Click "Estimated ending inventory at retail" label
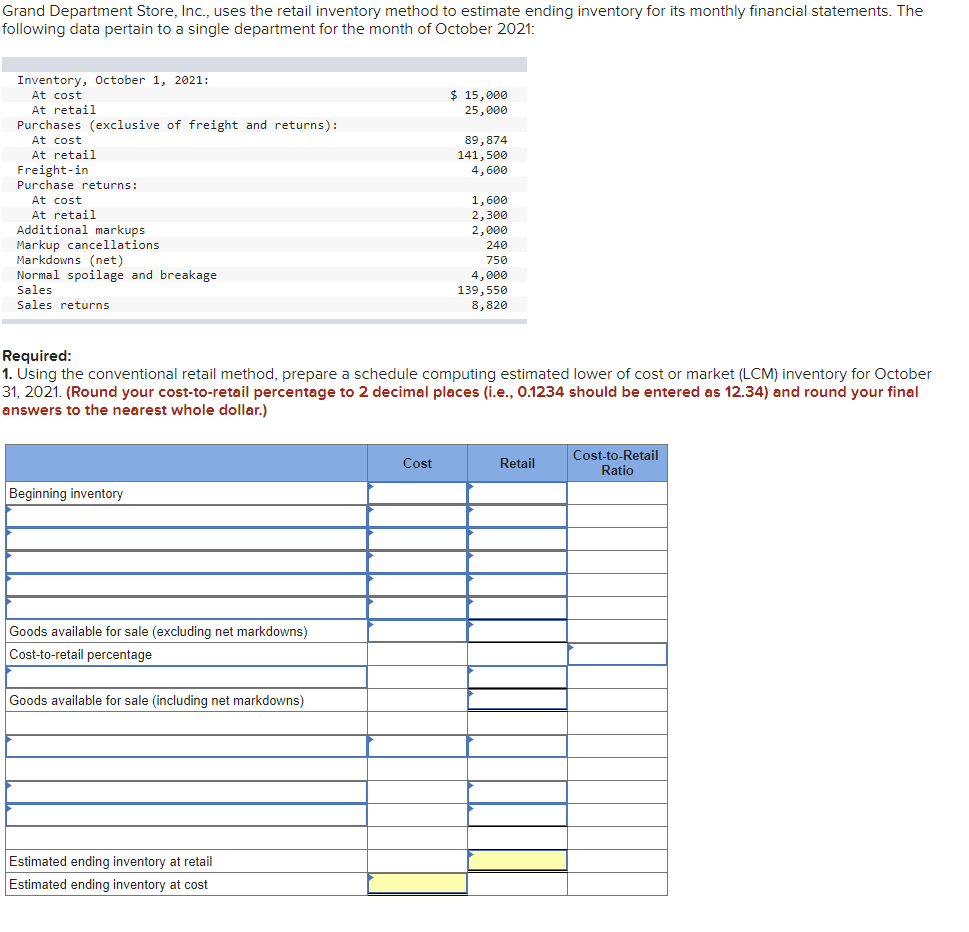Screen dimensions: 969x932 click(111, 862)
